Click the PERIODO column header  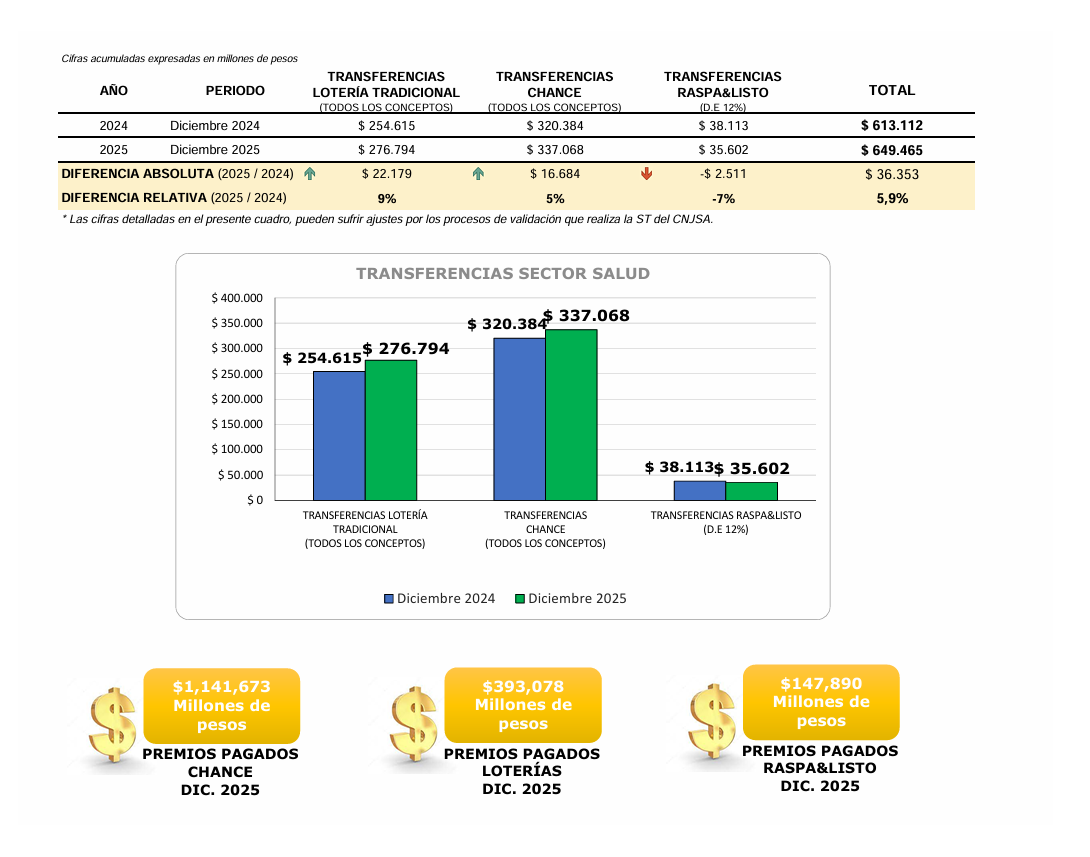click(235, 91)
